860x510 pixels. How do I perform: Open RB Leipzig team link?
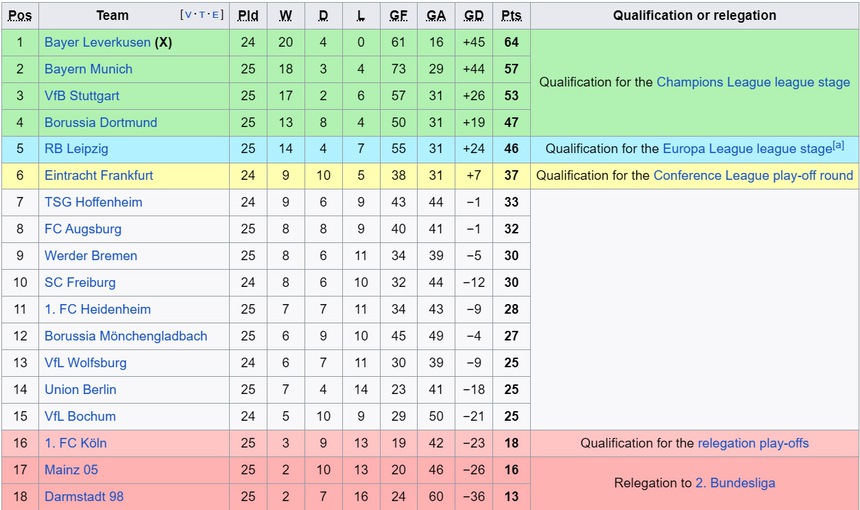tap(76, 149)
